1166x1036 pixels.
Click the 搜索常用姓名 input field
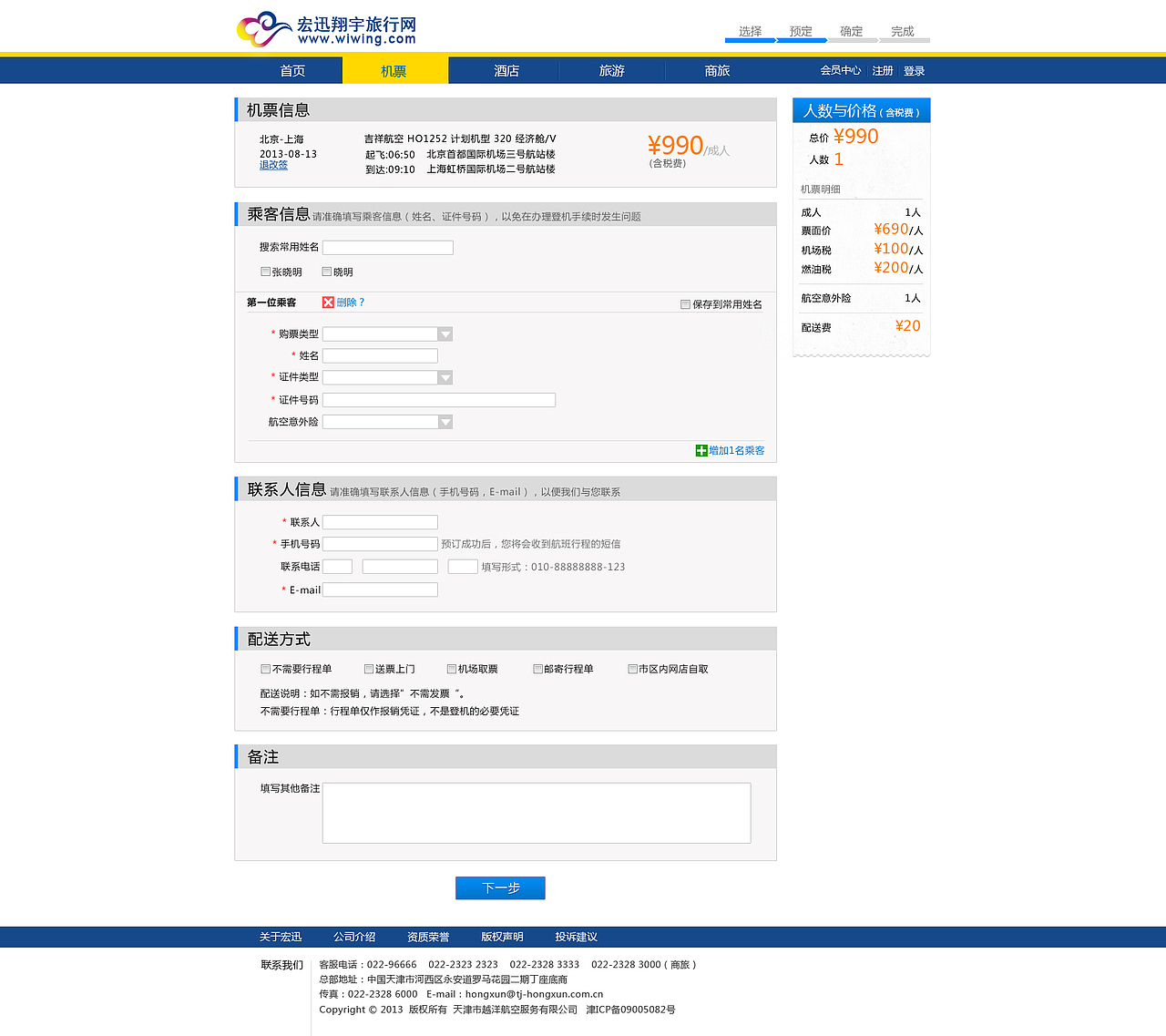coord(388,248)
